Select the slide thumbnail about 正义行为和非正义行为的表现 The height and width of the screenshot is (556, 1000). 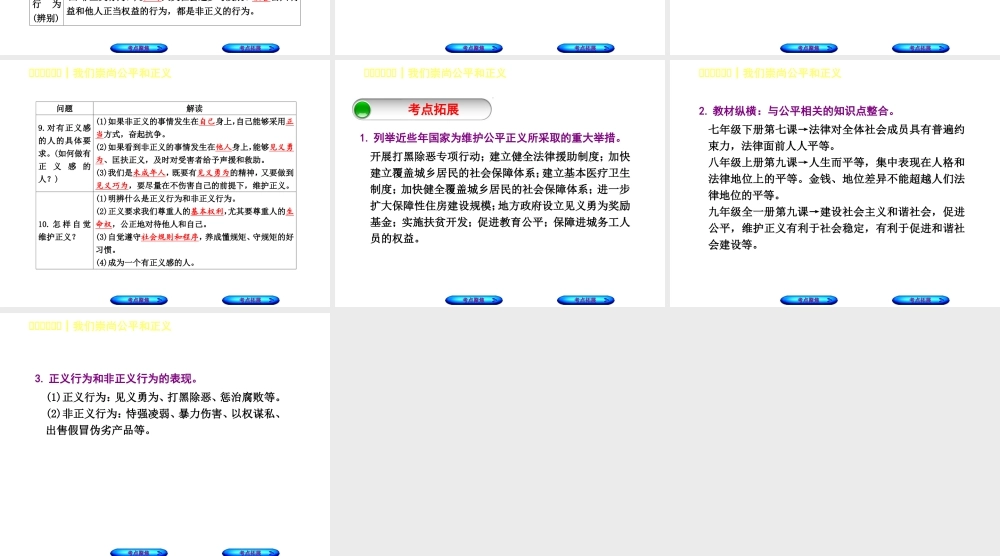165,434
